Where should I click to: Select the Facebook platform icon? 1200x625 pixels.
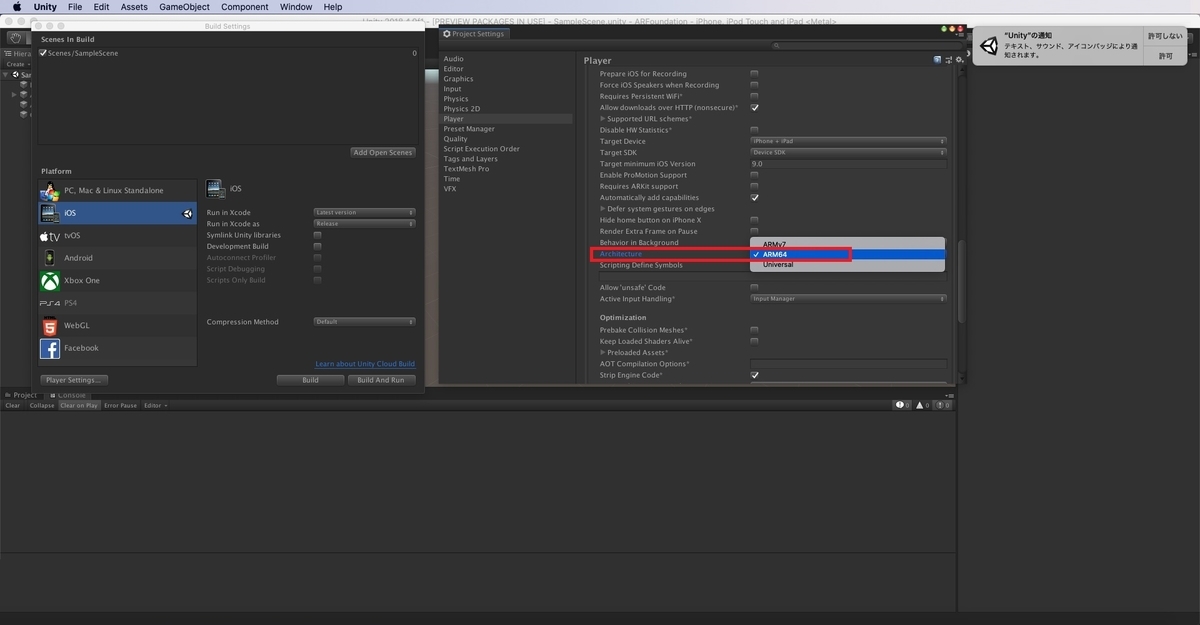pos(50,348)
